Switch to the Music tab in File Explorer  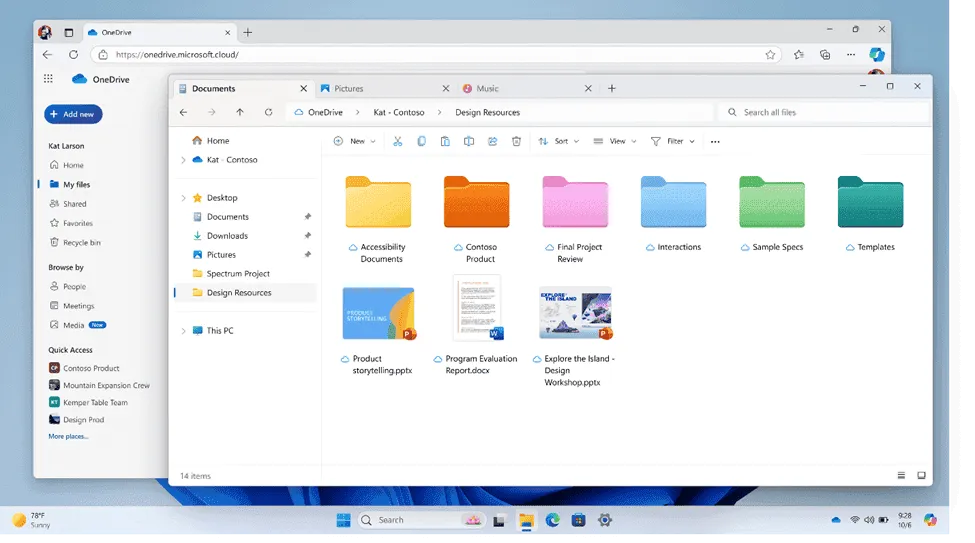coord(528,88)
